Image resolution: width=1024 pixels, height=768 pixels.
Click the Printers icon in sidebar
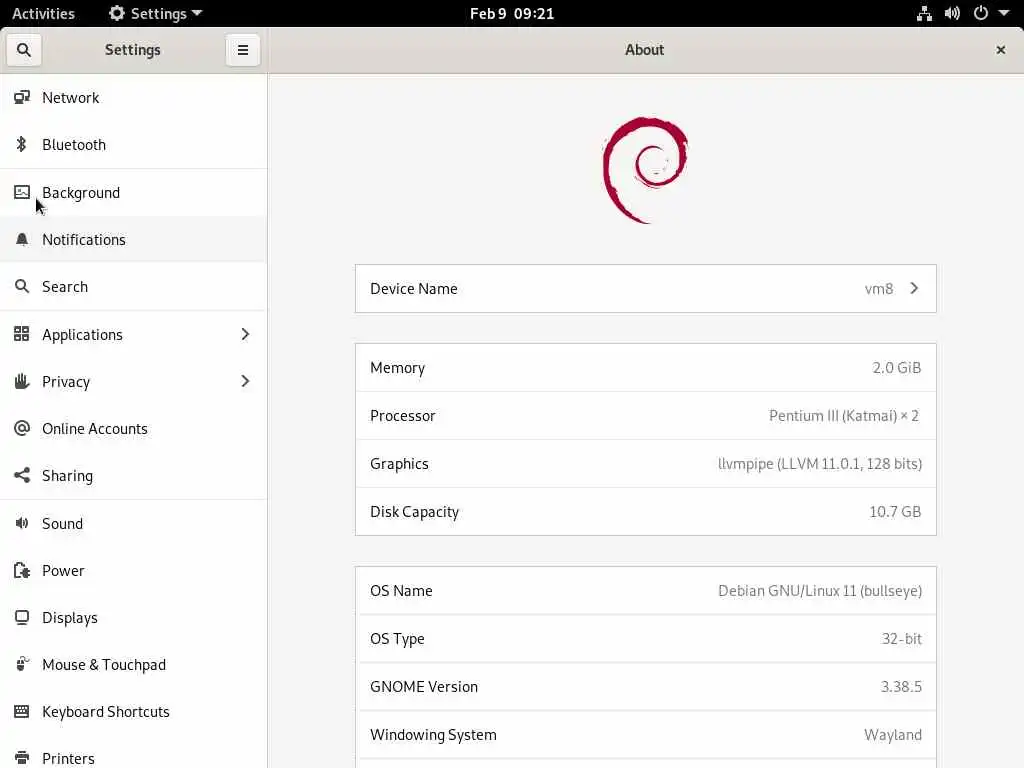(22, 758)
